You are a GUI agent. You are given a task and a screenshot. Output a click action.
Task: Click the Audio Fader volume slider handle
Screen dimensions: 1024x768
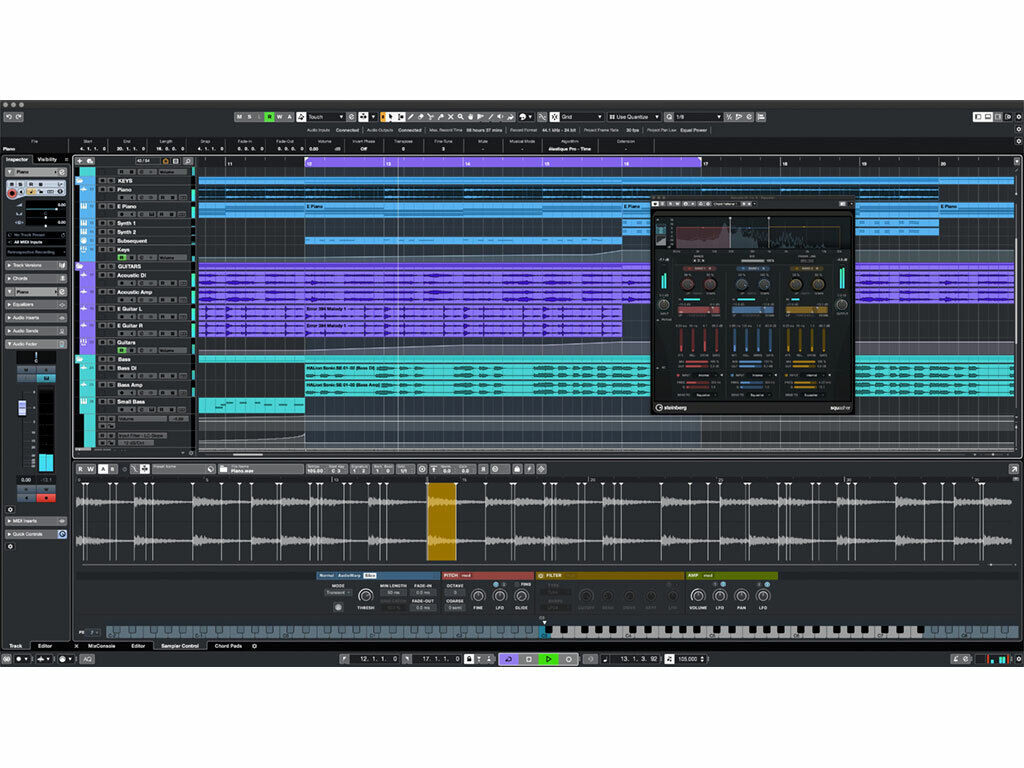pos(22,408)
